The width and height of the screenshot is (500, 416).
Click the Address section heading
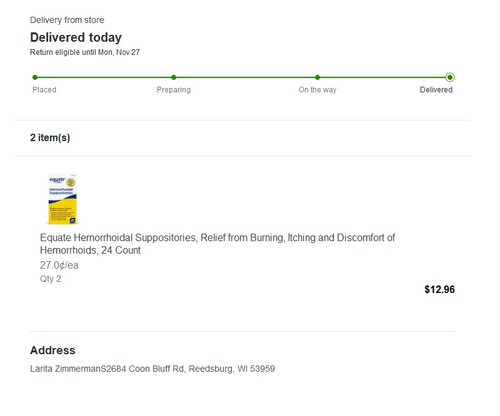[53, 350]
